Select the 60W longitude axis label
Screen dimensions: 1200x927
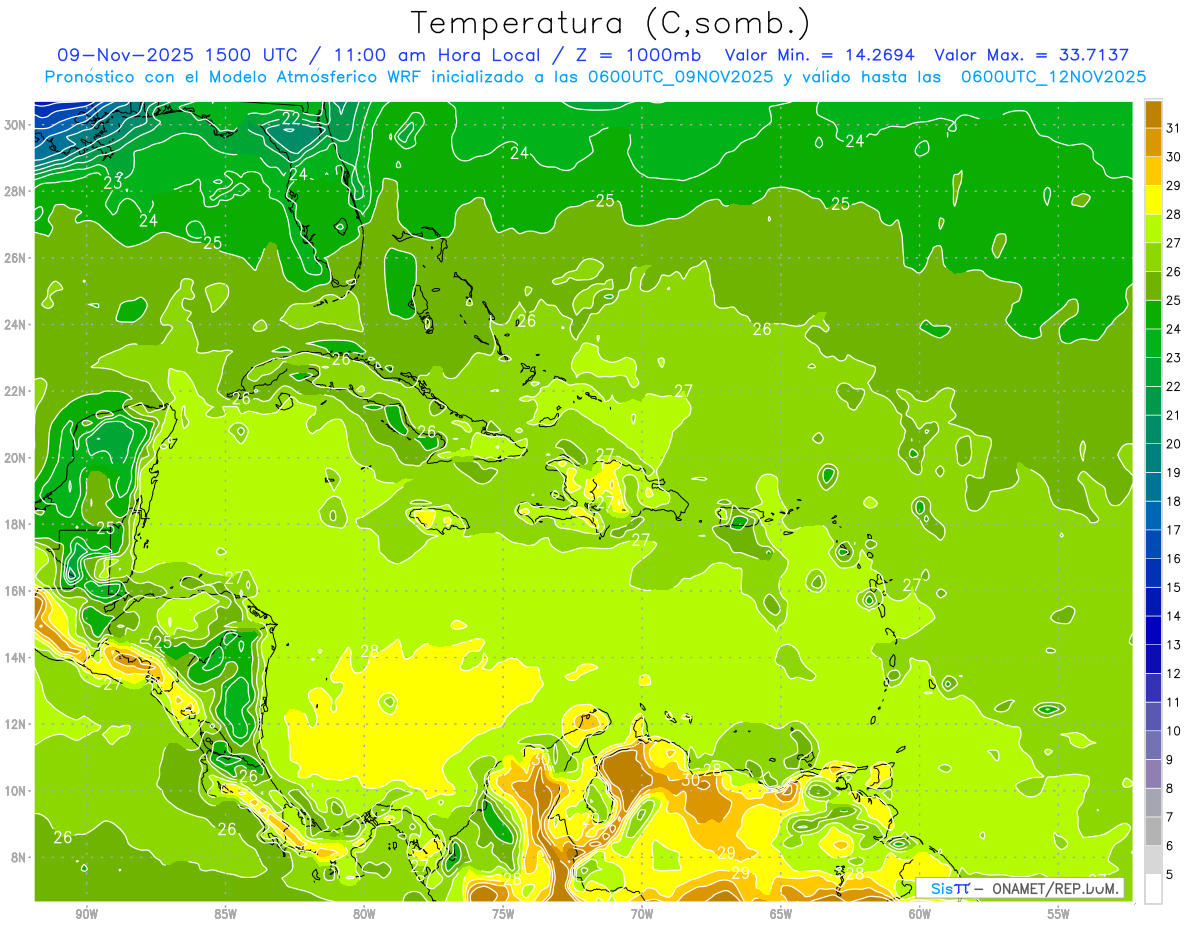click(920, 913)
